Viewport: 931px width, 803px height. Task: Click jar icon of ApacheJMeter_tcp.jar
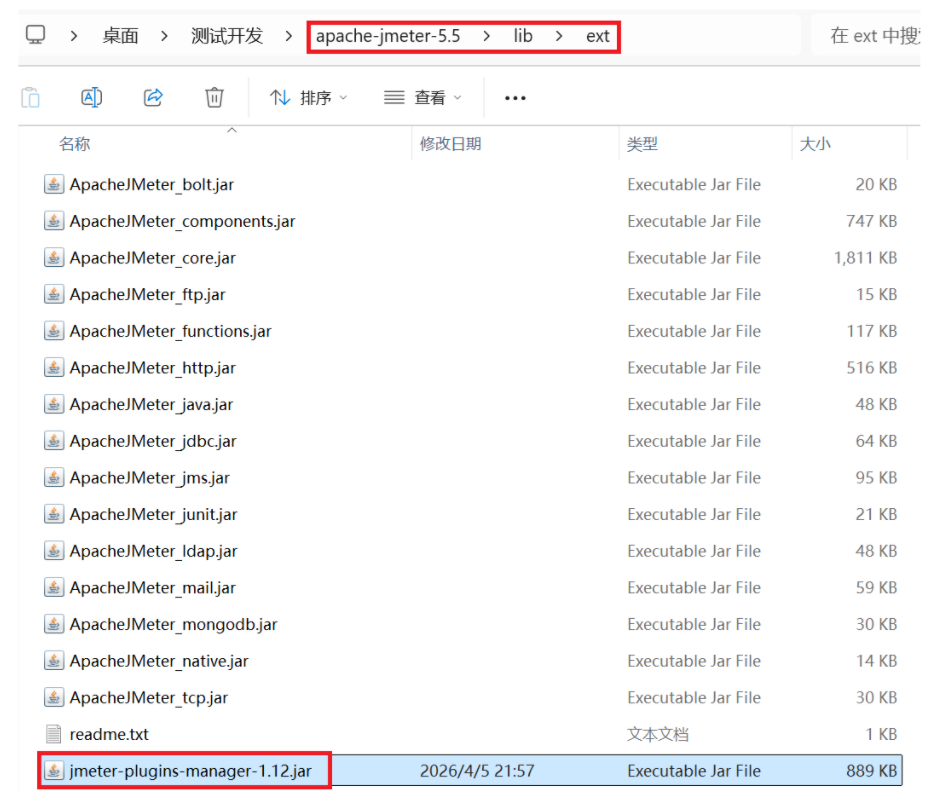tap(54, 697)
